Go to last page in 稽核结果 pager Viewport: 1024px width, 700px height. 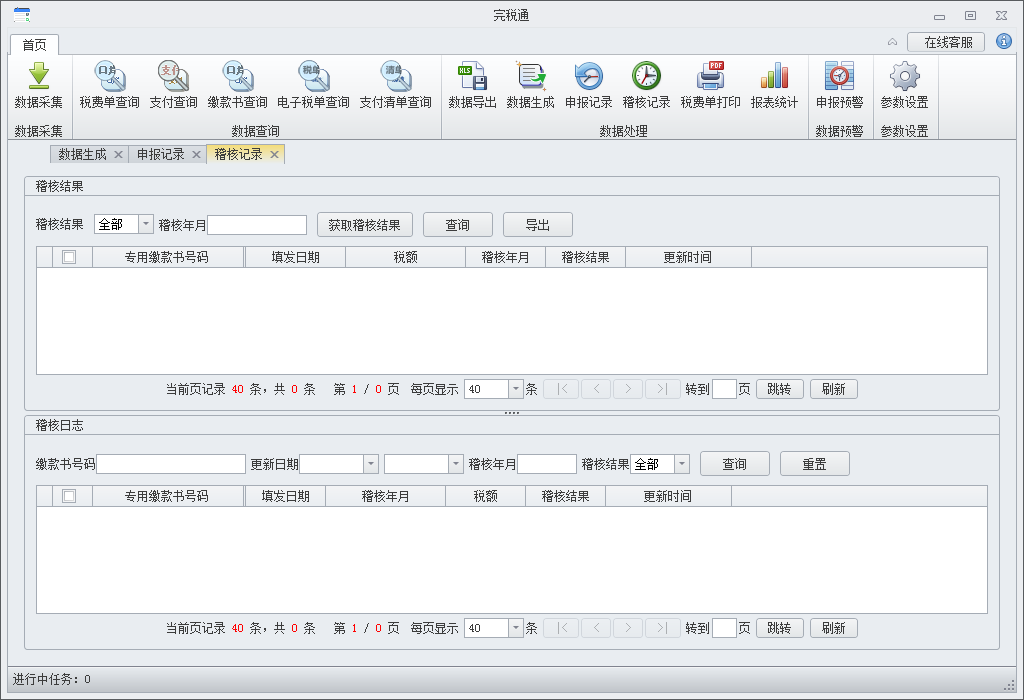pyautogui.click(x=662, y=389)
